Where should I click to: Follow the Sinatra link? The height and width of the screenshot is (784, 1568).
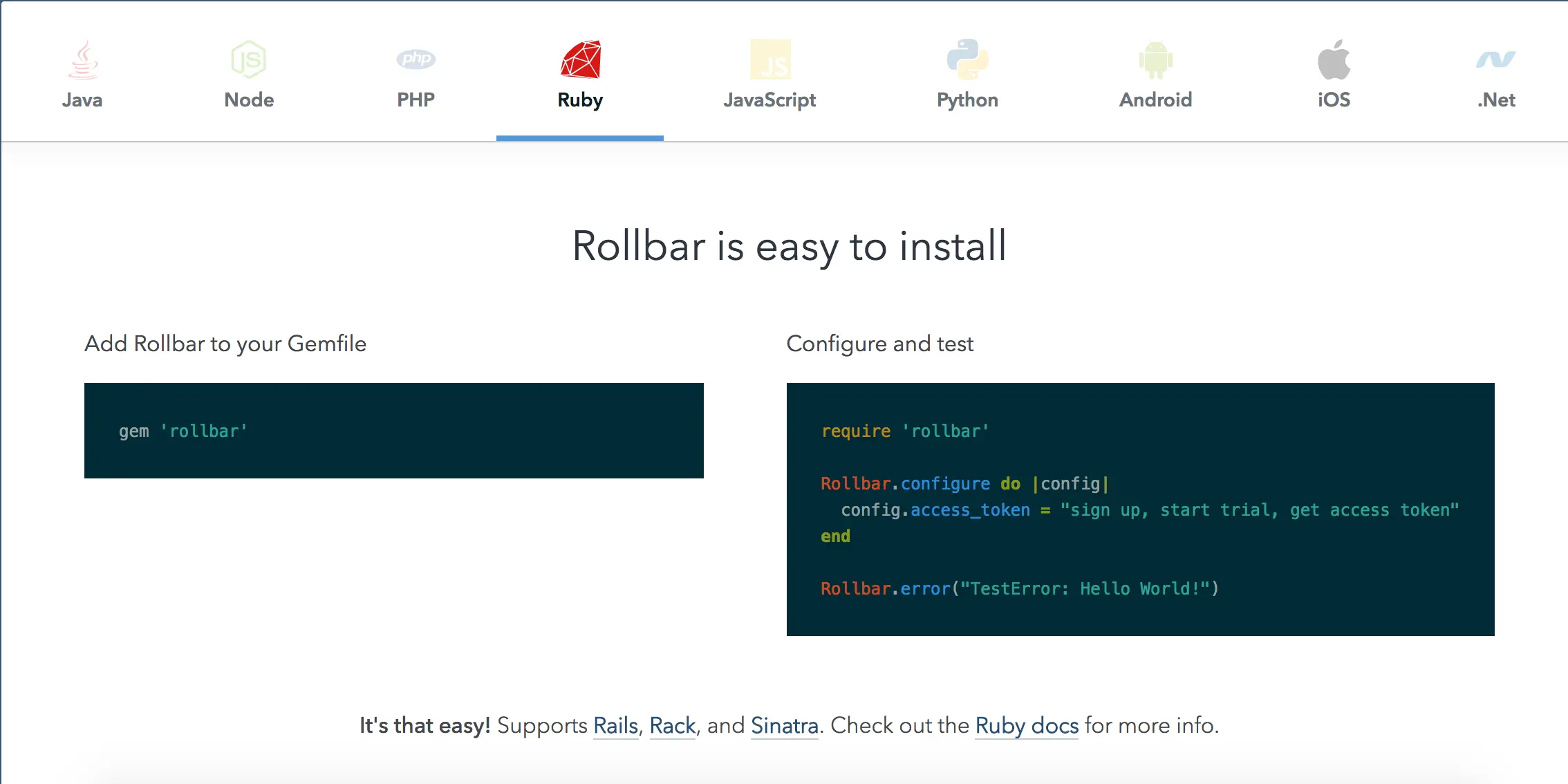[x=784, y=725]
